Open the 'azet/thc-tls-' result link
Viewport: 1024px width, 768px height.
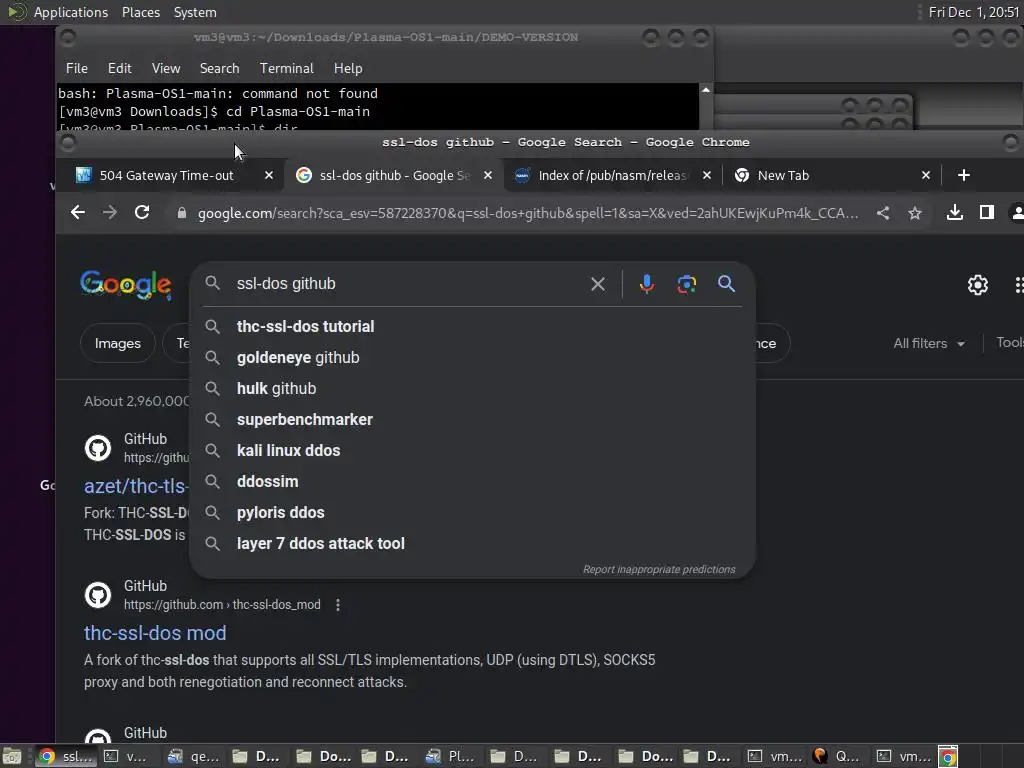pos(136,486)
